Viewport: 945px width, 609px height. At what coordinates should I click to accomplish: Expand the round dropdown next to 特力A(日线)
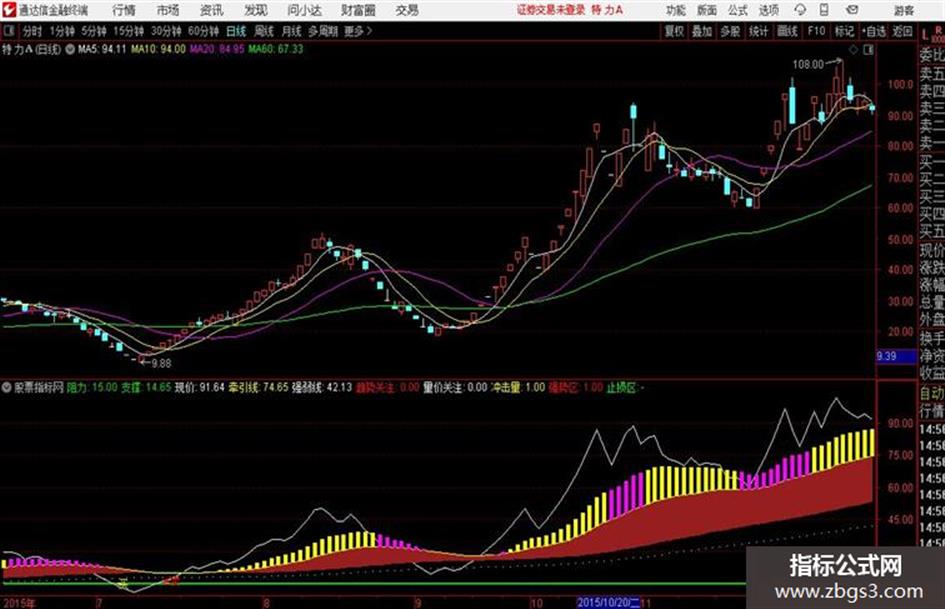69,49
